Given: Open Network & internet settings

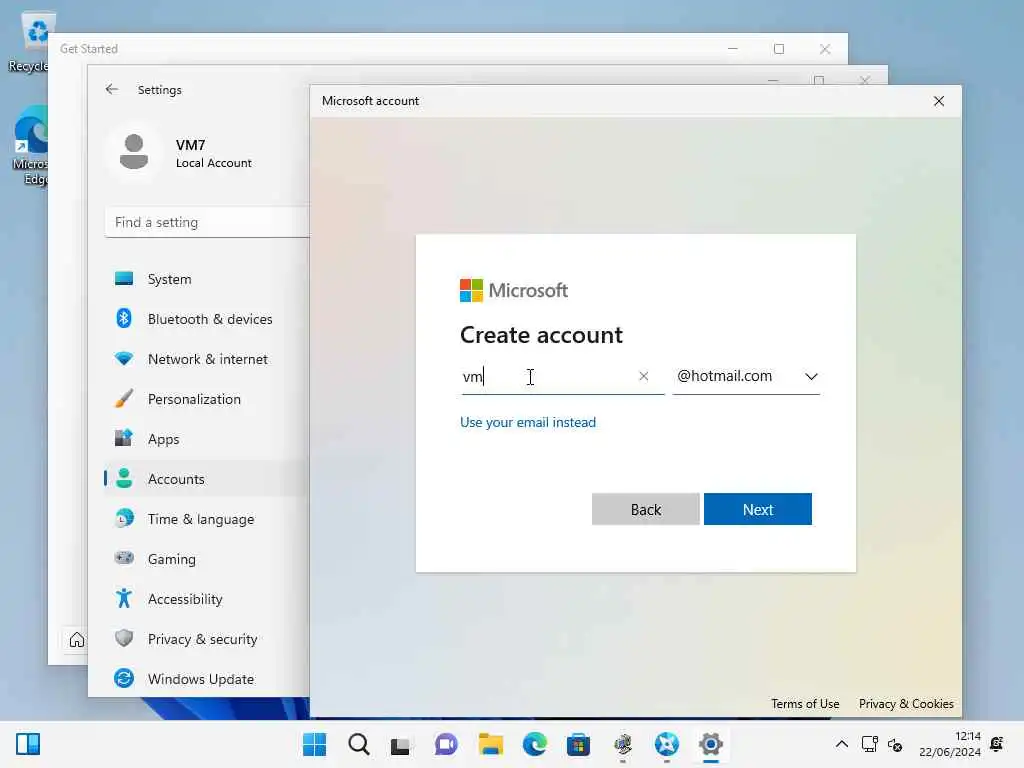Looking at the screenshot, I should pos(205,359).
